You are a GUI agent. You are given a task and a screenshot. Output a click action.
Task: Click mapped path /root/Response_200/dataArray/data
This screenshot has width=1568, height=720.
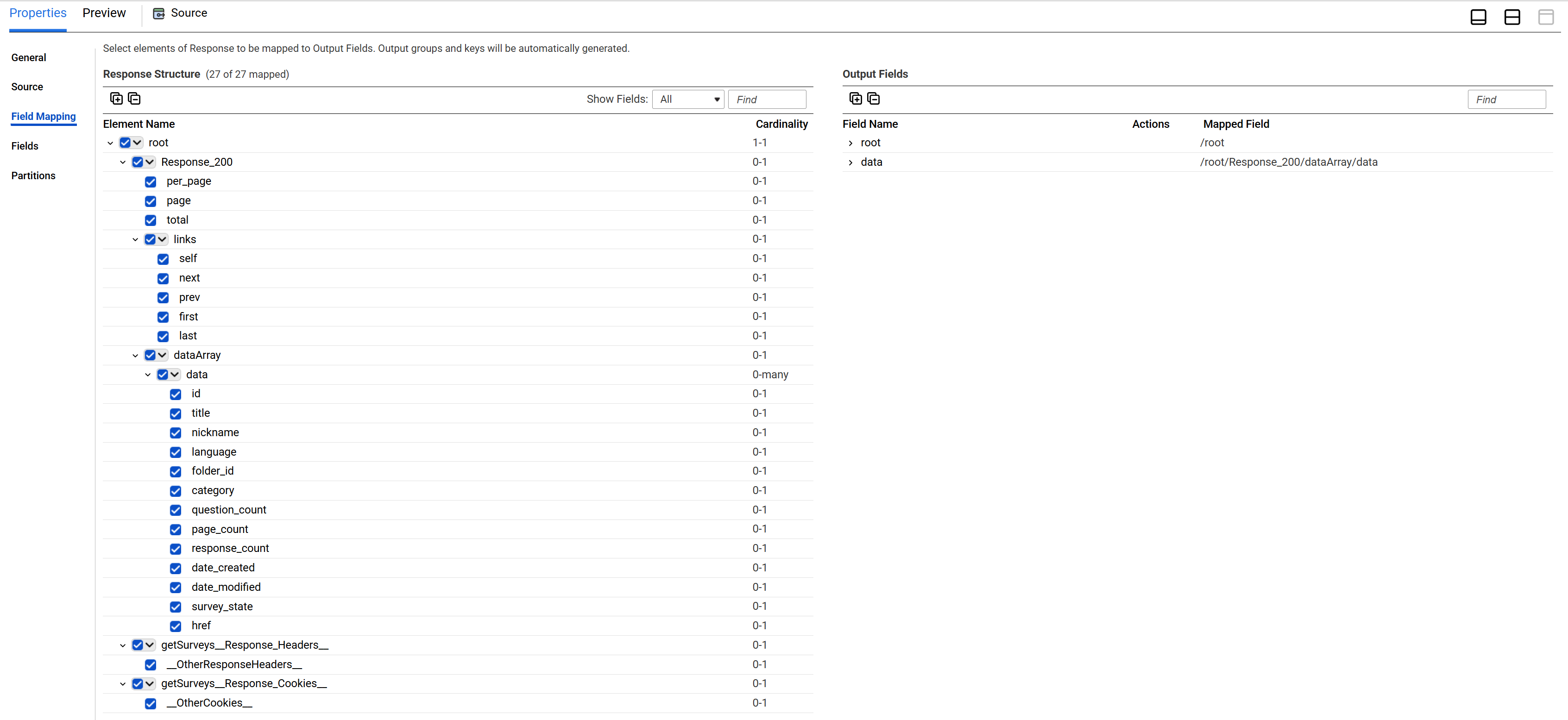(1289, 162)
